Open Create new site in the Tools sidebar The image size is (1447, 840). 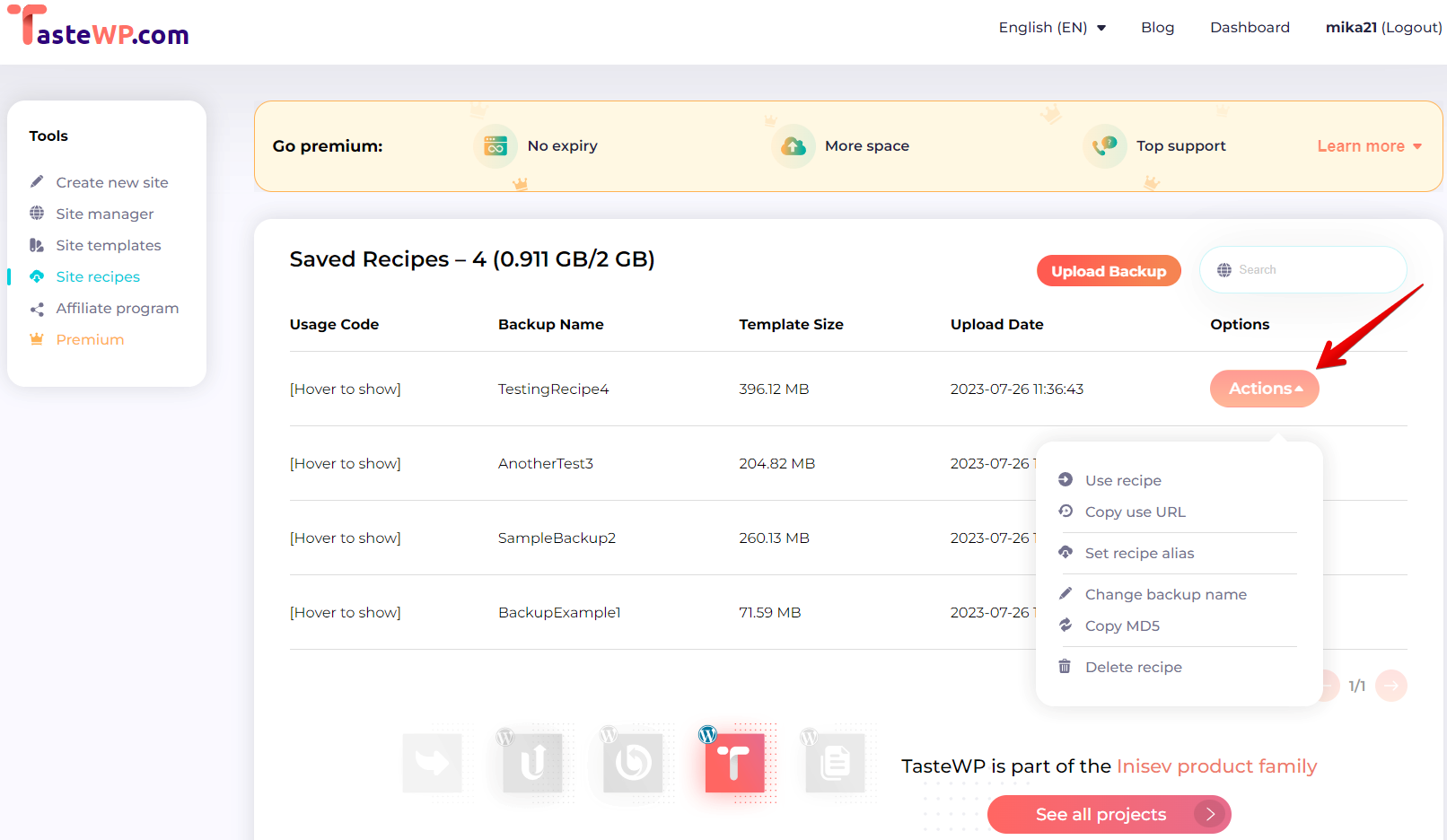point(111,182)
